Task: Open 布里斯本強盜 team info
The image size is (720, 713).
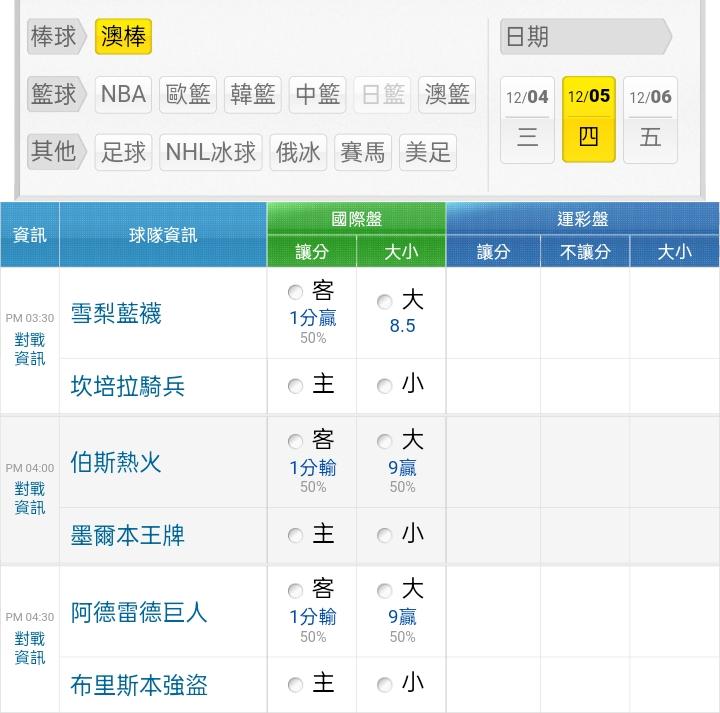Action: click(x=139, y=685)
